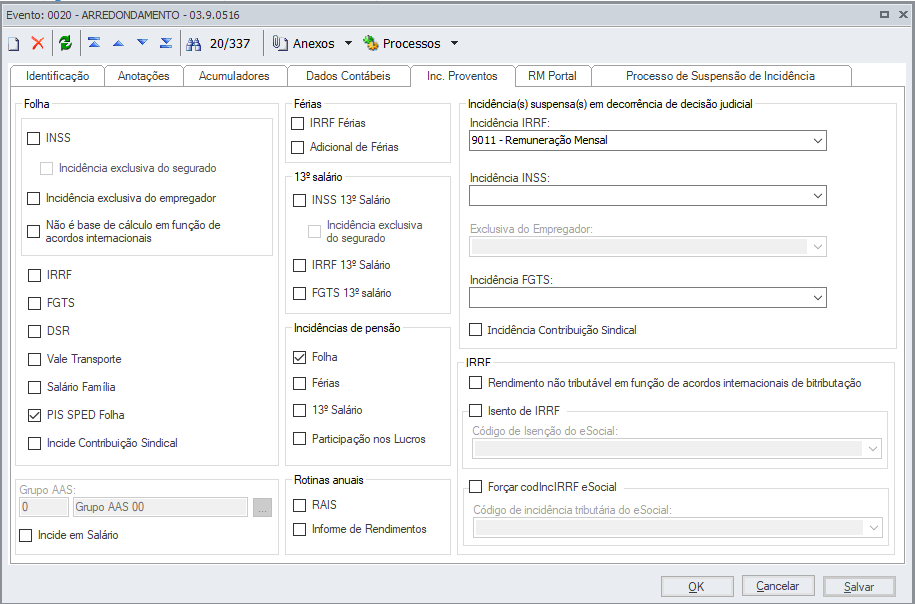Go to the previous record
The height and width of the screenshot is (604, 915).
(118, 43)
